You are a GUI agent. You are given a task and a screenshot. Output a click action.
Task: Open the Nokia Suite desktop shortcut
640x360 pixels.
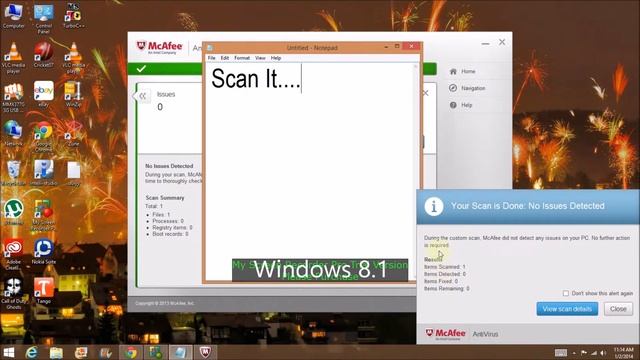[x=43, y=251]
